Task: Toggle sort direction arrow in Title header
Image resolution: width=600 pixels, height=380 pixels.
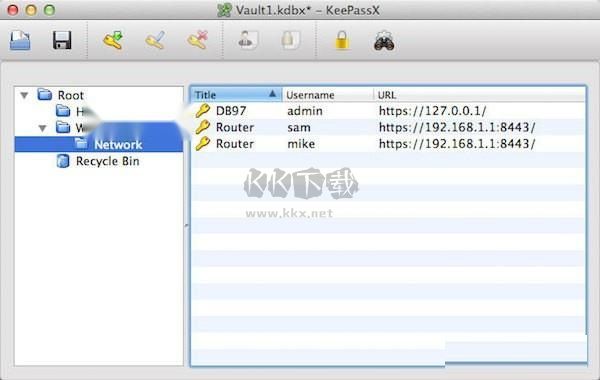Action: click(272, 94)
